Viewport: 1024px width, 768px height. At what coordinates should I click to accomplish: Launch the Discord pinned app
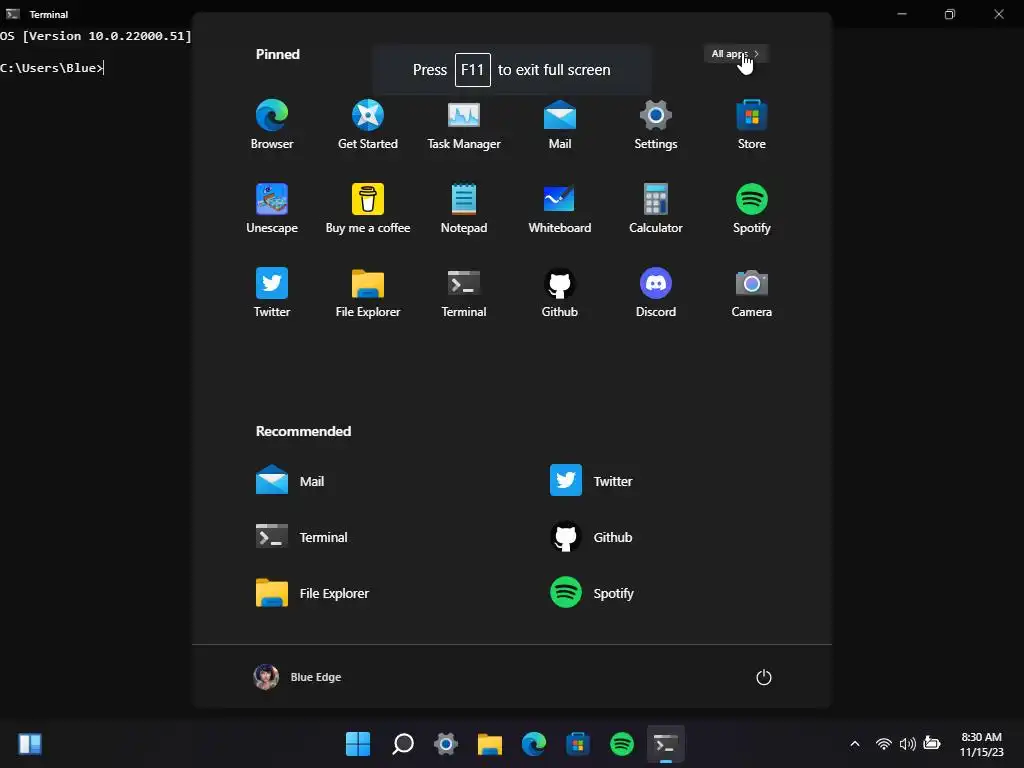pos(656,293)
